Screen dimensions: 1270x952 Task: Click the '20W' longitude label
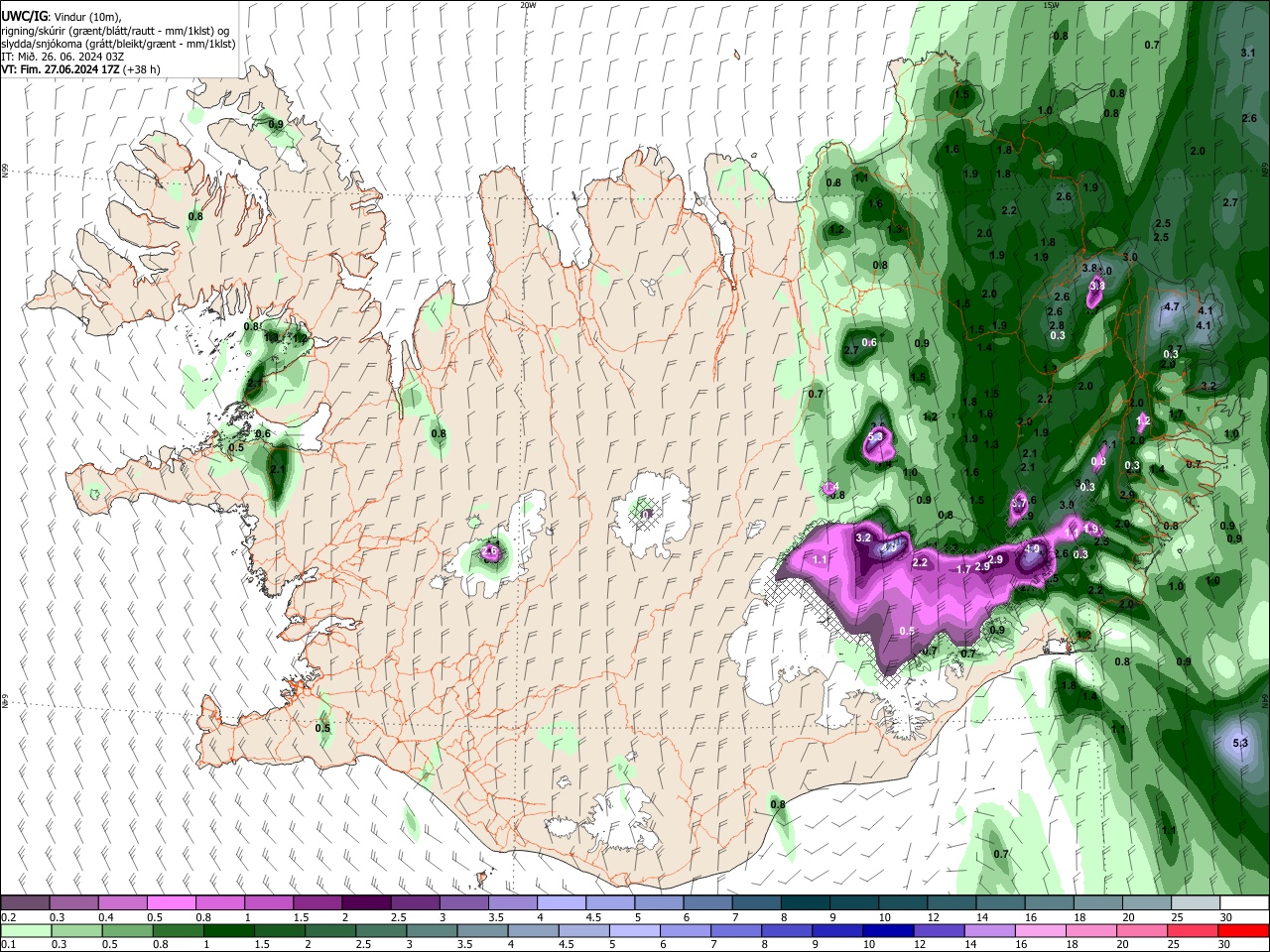[x=528, y=5]
